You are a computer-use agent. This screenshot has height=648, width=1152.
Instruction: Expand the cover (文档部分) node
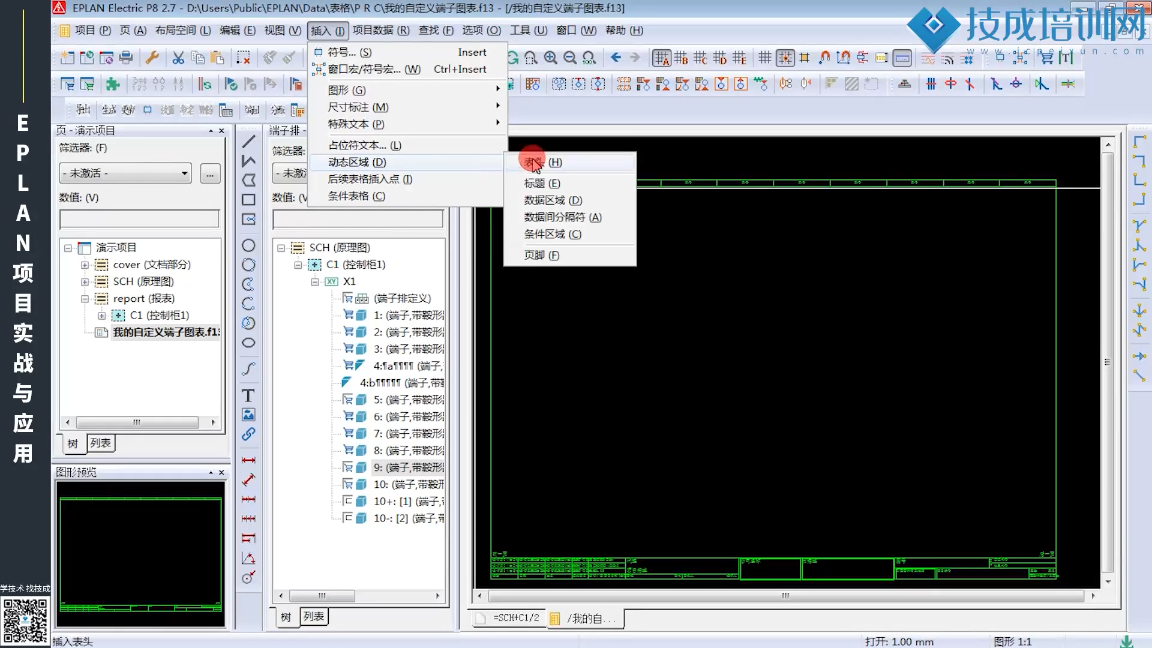85,264
